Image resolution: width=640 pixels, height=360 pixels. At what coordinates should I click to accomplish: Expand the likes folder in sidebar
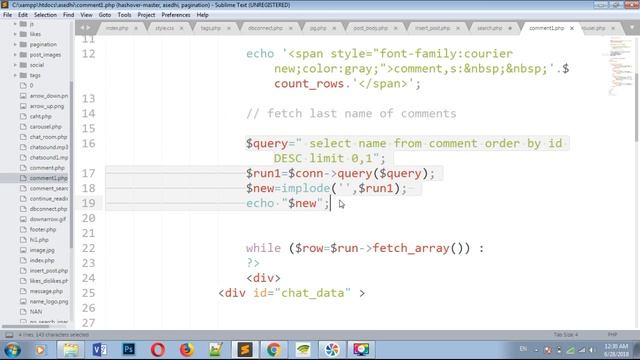pyautogui.click(x=15, y=34)
